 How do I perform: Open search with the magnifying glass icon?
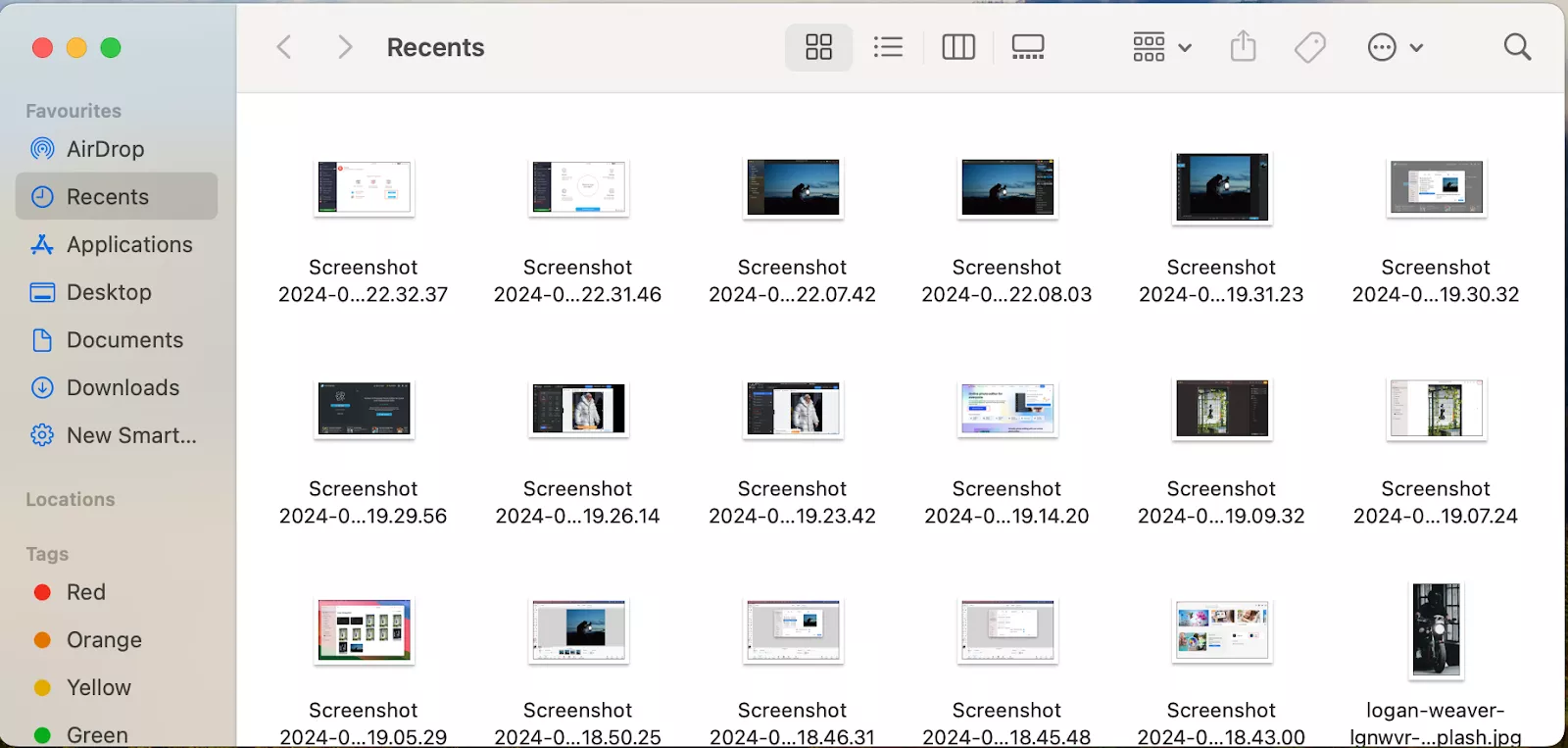tap(1517, 47)
